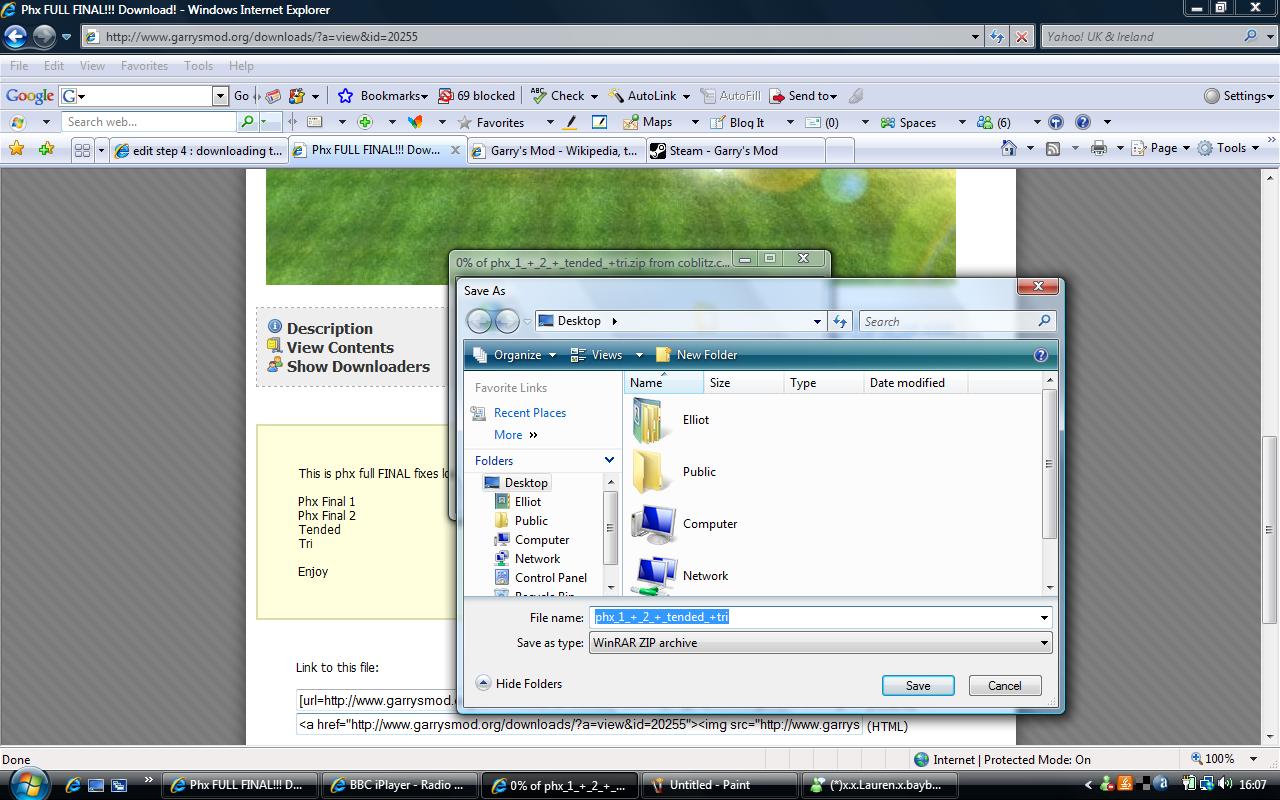The height and width of the screenshot is (800, 1280).
Task: Click the Send to icon
Action: [777, 96]
